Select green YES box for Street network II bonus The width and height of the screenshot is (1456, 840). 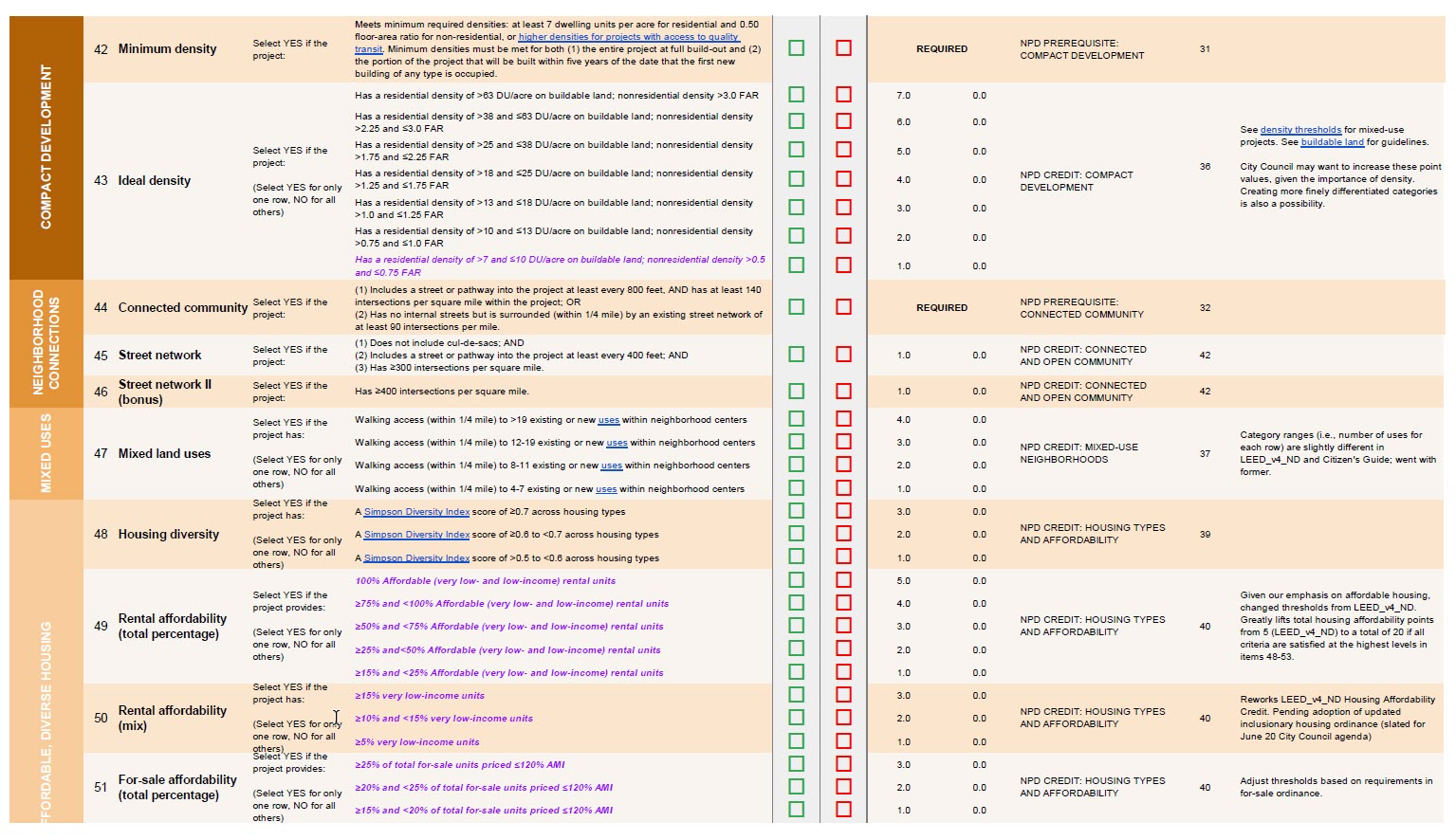796,391
